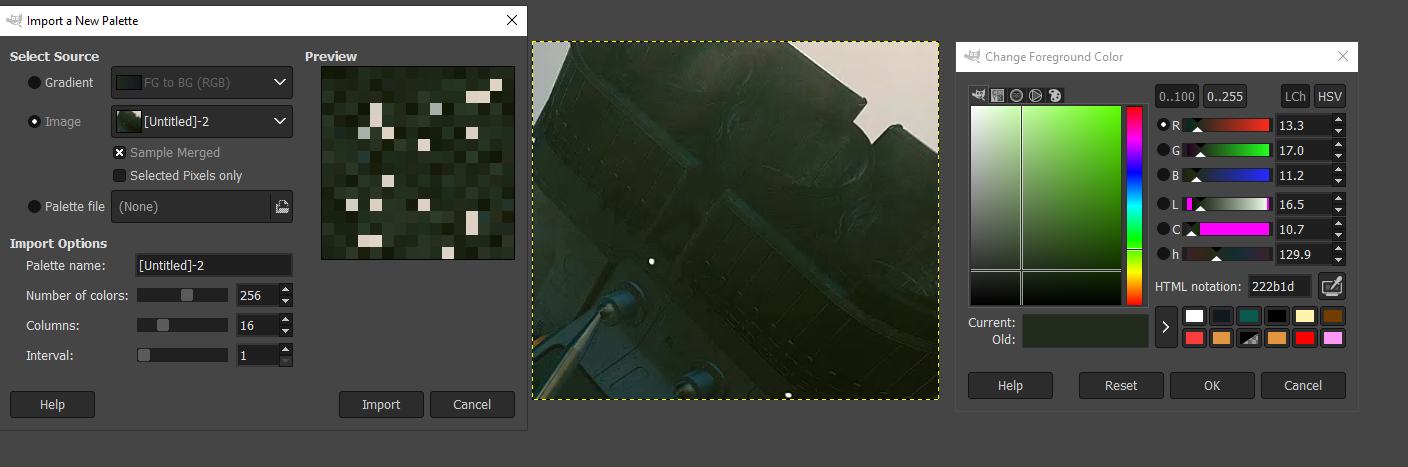The height and width of the screenshot is (467, 1408).
Task: Enable the Selected Pixels only checkbox
Action: coord(120,176)
